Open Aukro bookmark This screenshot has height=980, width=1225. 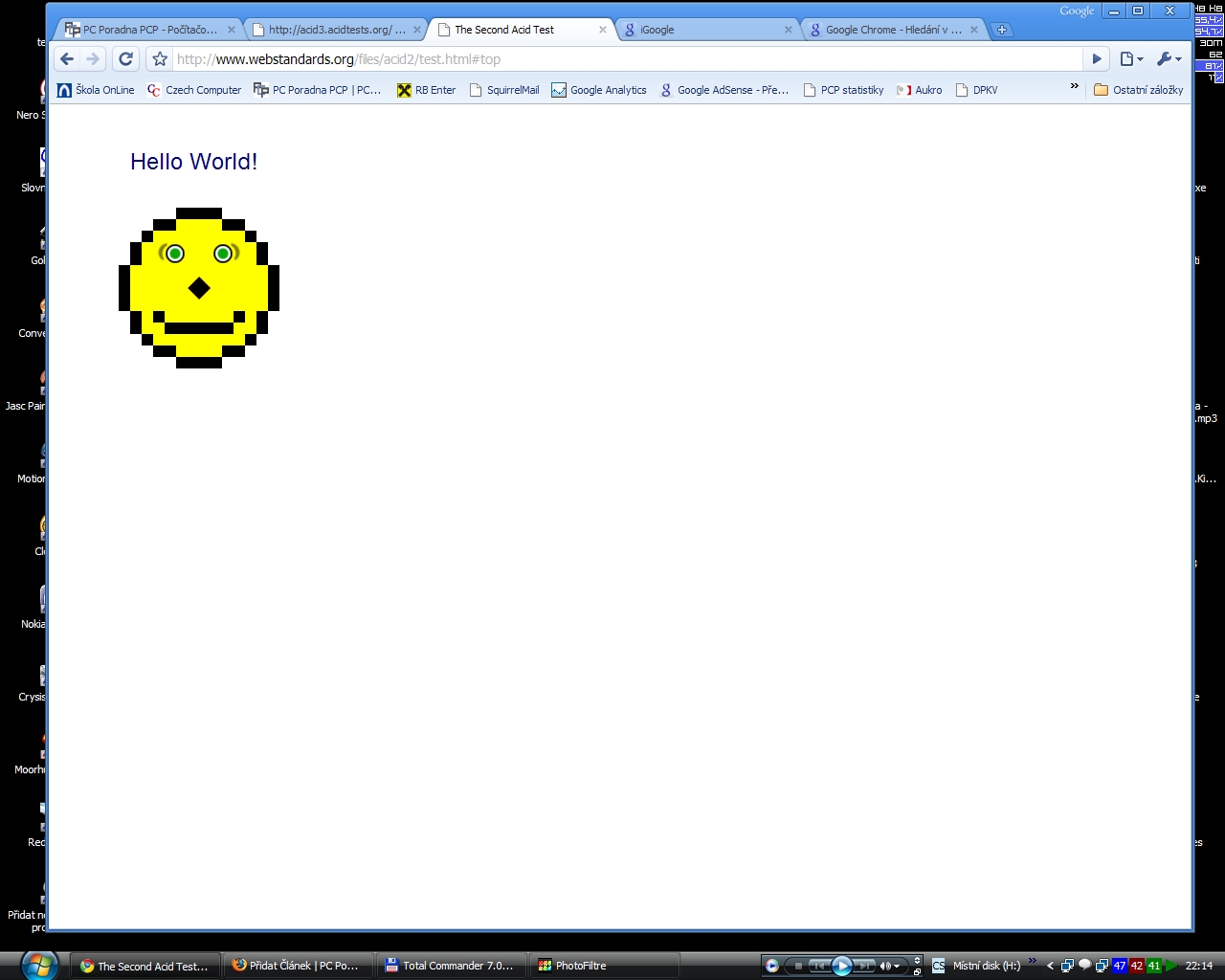(x=919, y=90)
